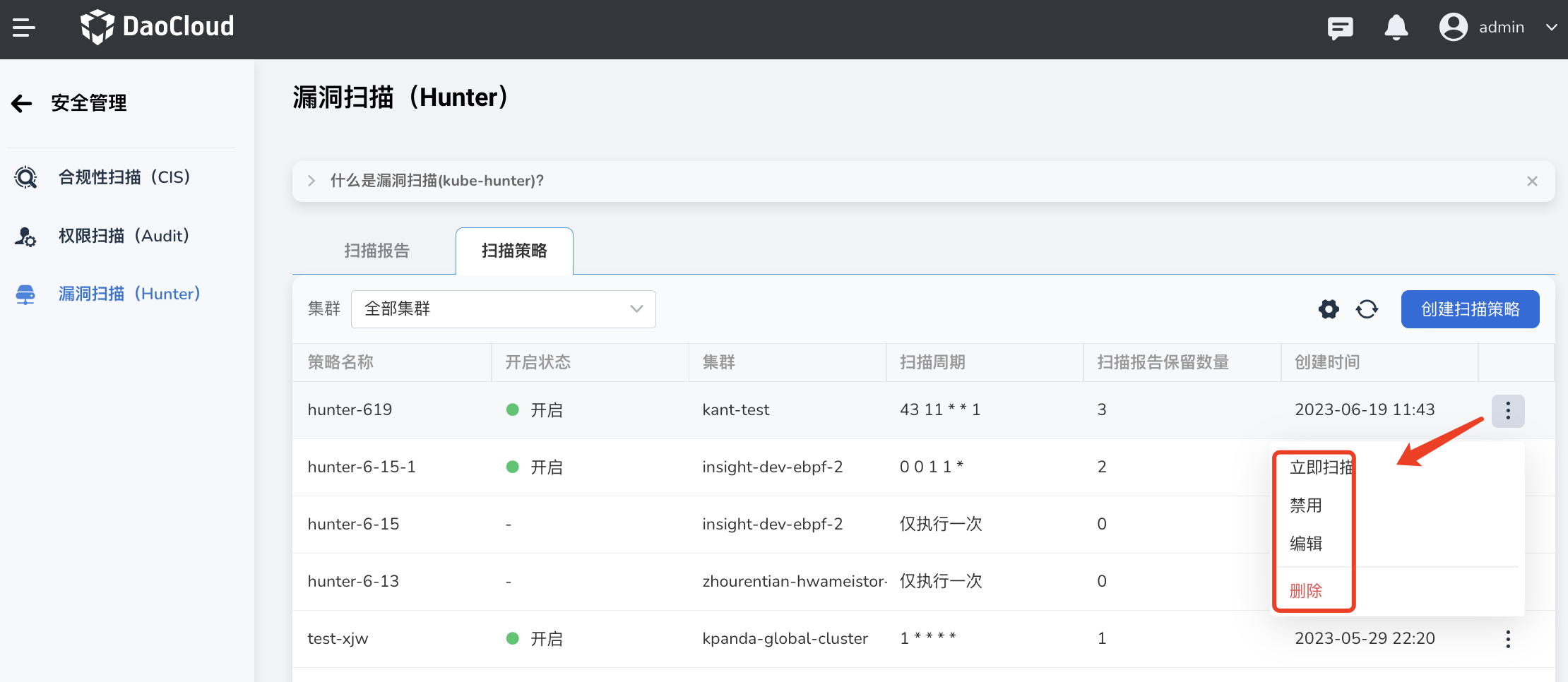Click the kpanda-global-cluster cell

pos(785,638)
